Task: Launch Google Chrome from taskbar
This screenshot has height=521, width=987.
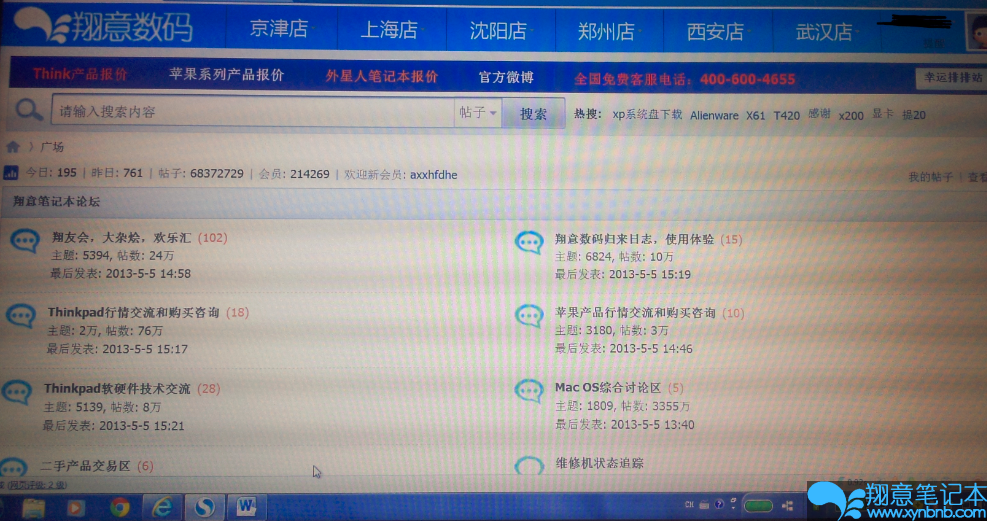Action: pos(120,507)
